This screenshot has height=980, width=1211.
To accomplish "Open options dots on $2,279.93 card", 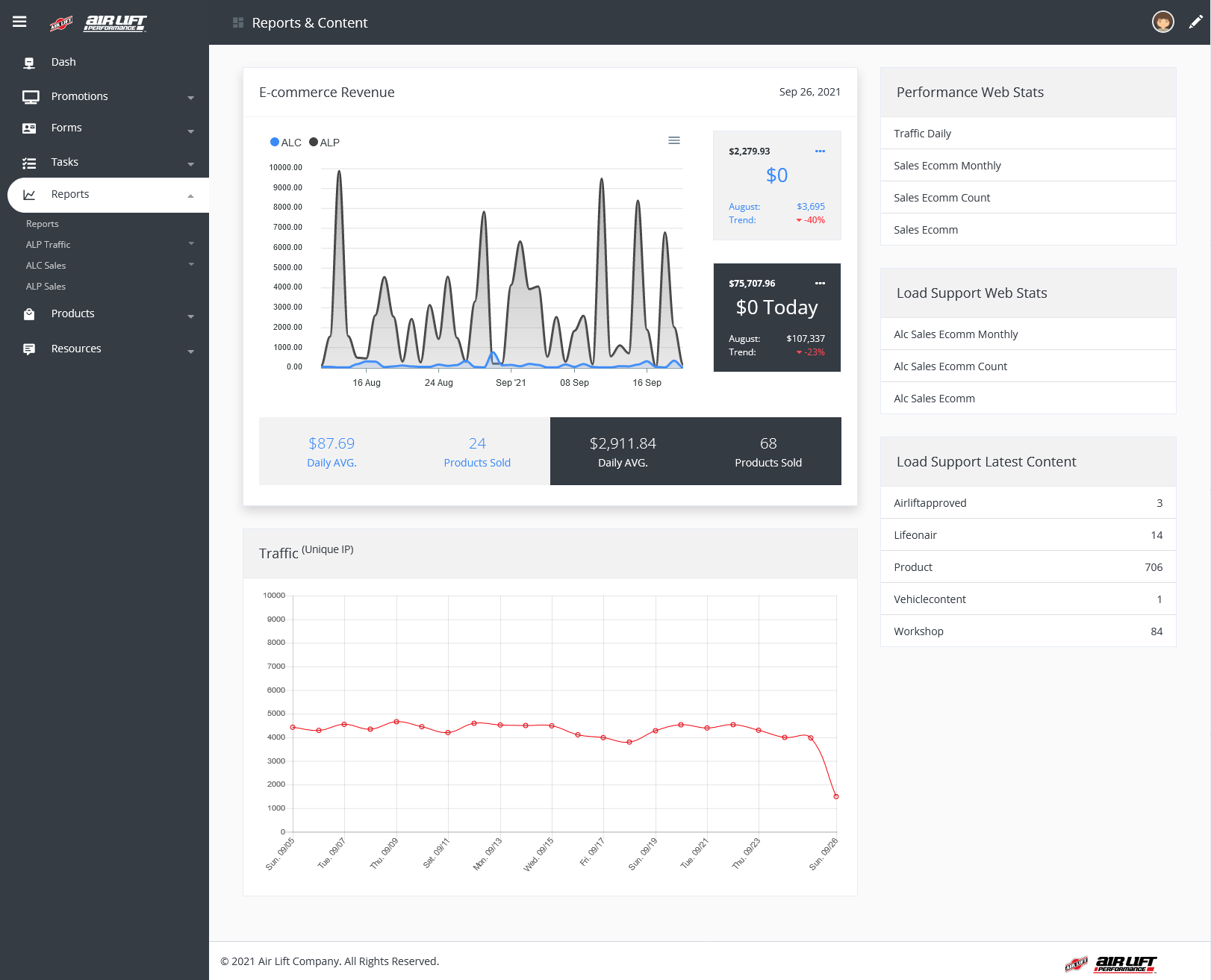I will pos(820,151).
